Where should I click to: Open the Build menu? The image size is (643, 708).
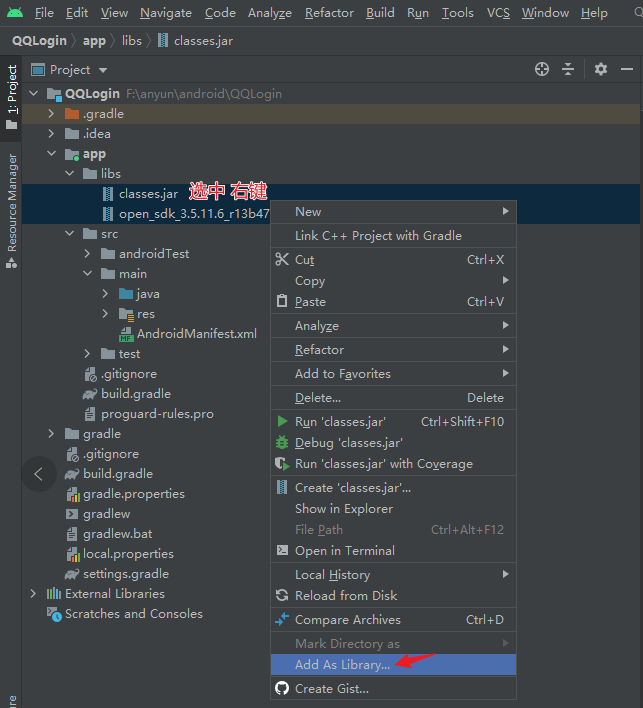[380, 13]
